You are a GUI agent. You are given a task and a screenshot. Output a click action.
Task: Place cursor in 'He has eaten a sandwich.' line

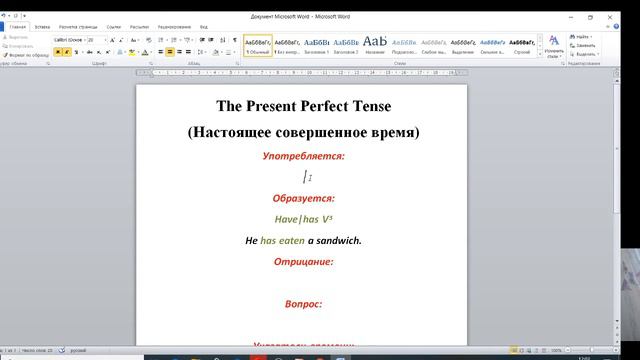(x=303, y=240)
